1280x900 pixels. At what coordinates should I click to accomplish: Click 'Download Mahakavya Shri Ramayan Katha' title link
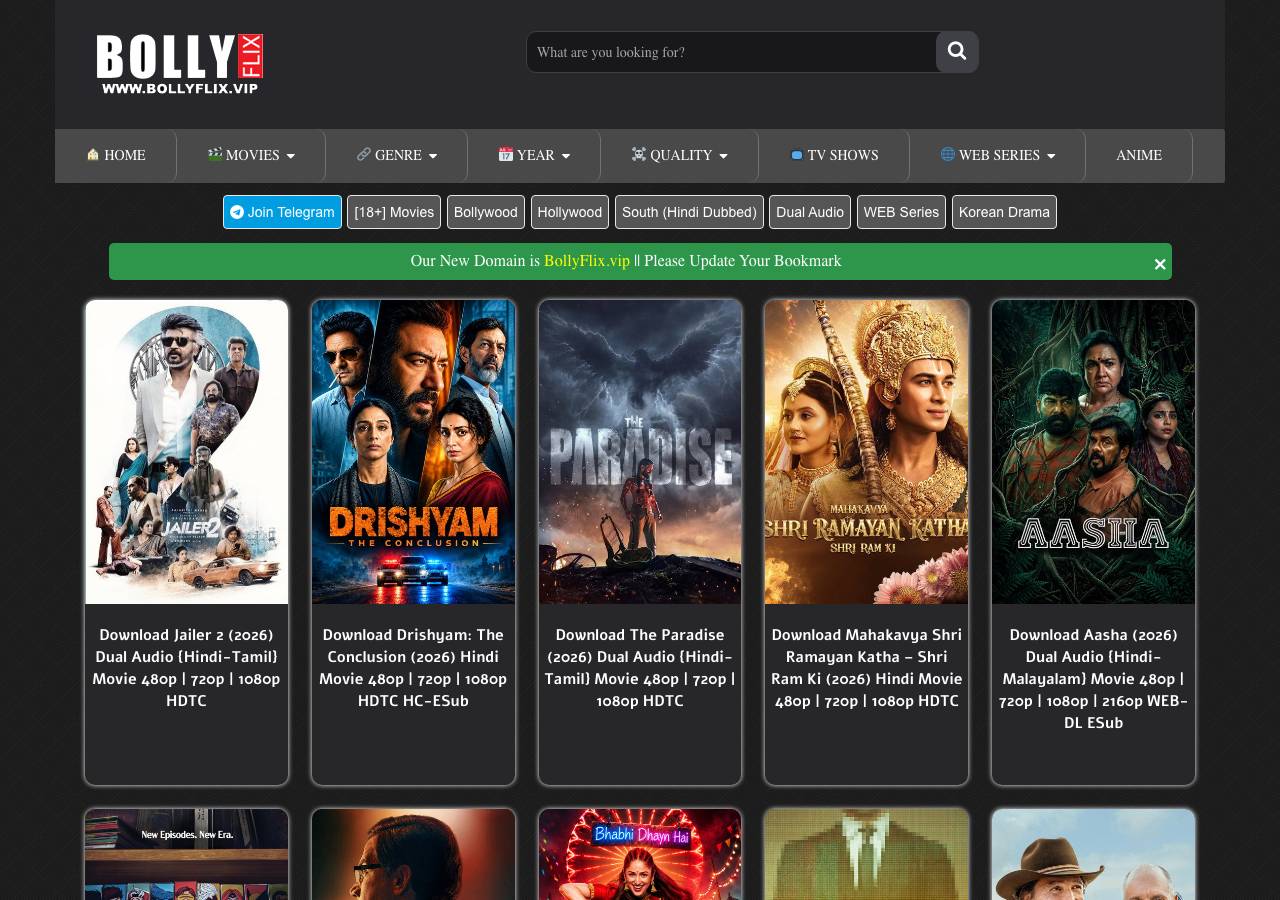pyautogui.click(x=866, y=668)
